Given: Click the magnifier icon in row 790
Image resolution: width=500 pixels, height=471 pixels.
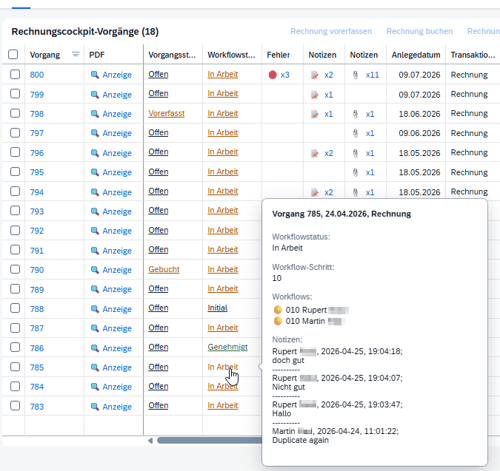Looking at the screenshot, I should [x=95, y=270].
